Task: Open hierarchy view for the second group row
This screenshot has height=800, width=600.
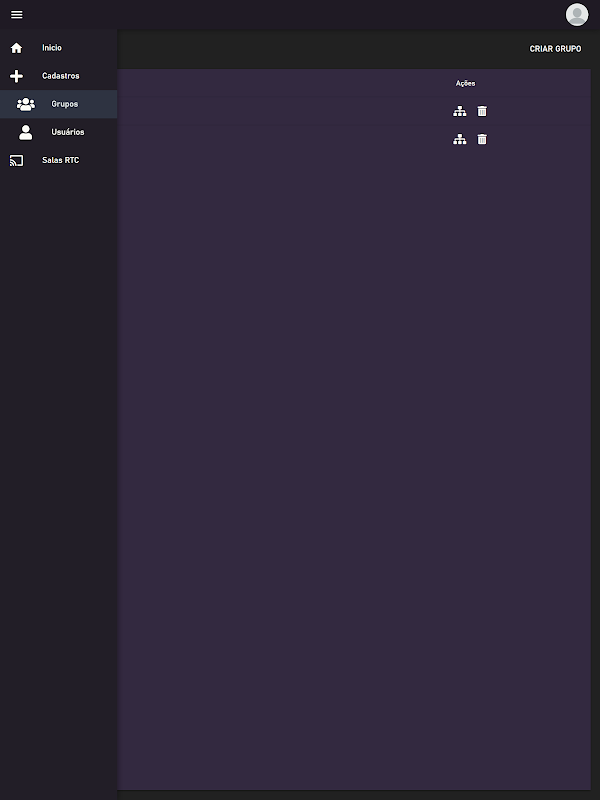Action: 460,139
